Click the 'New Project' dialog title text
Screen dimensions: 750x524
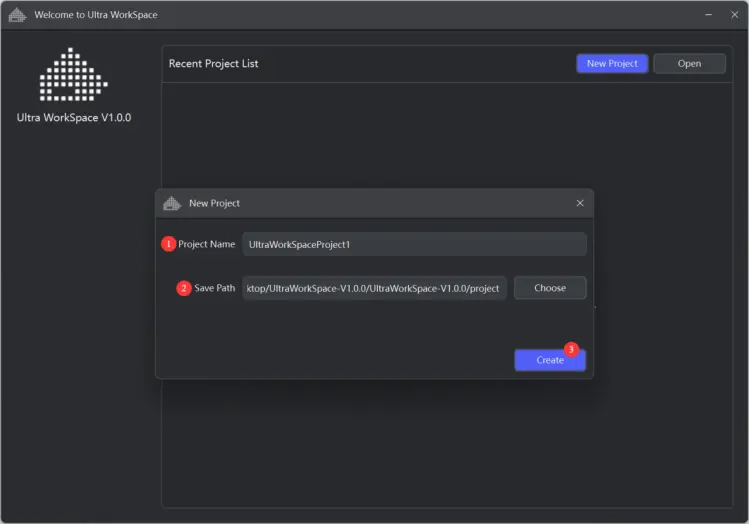pyautogui.click(x=214, y=203)
